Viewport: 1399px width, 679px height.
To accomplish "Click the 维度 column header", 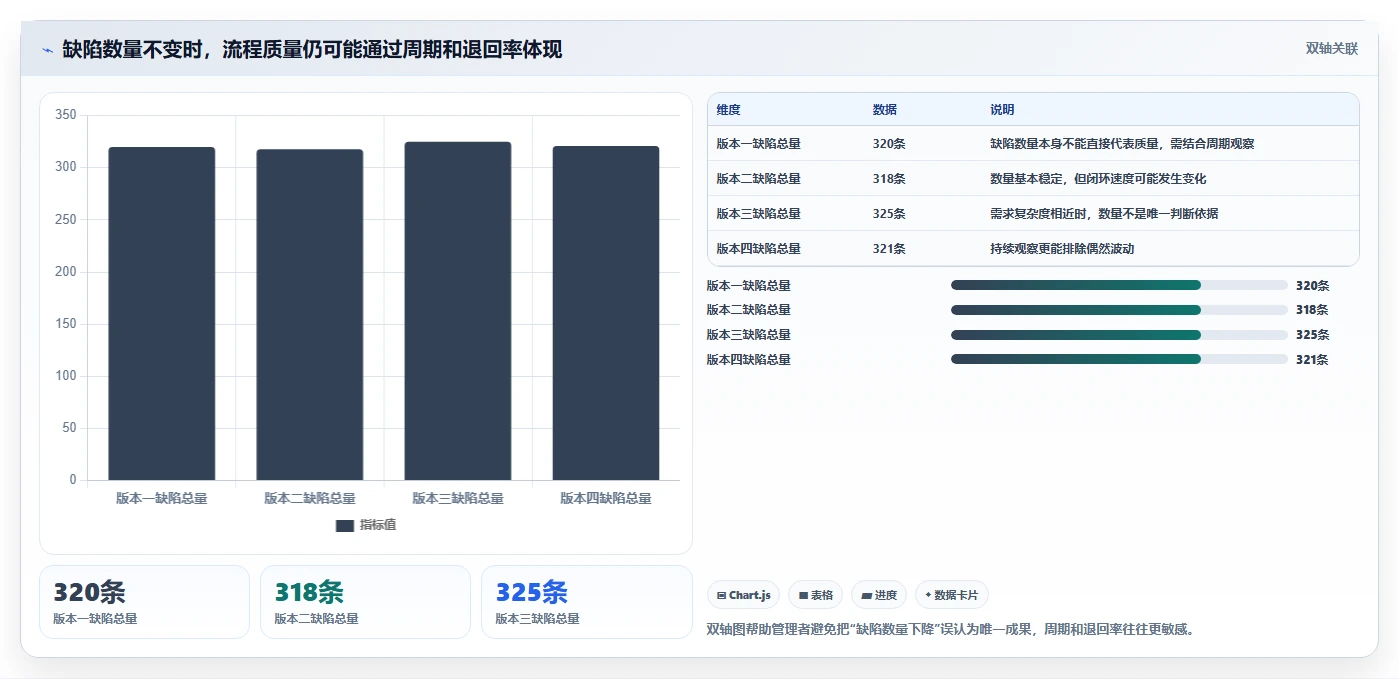I will 729,110.
